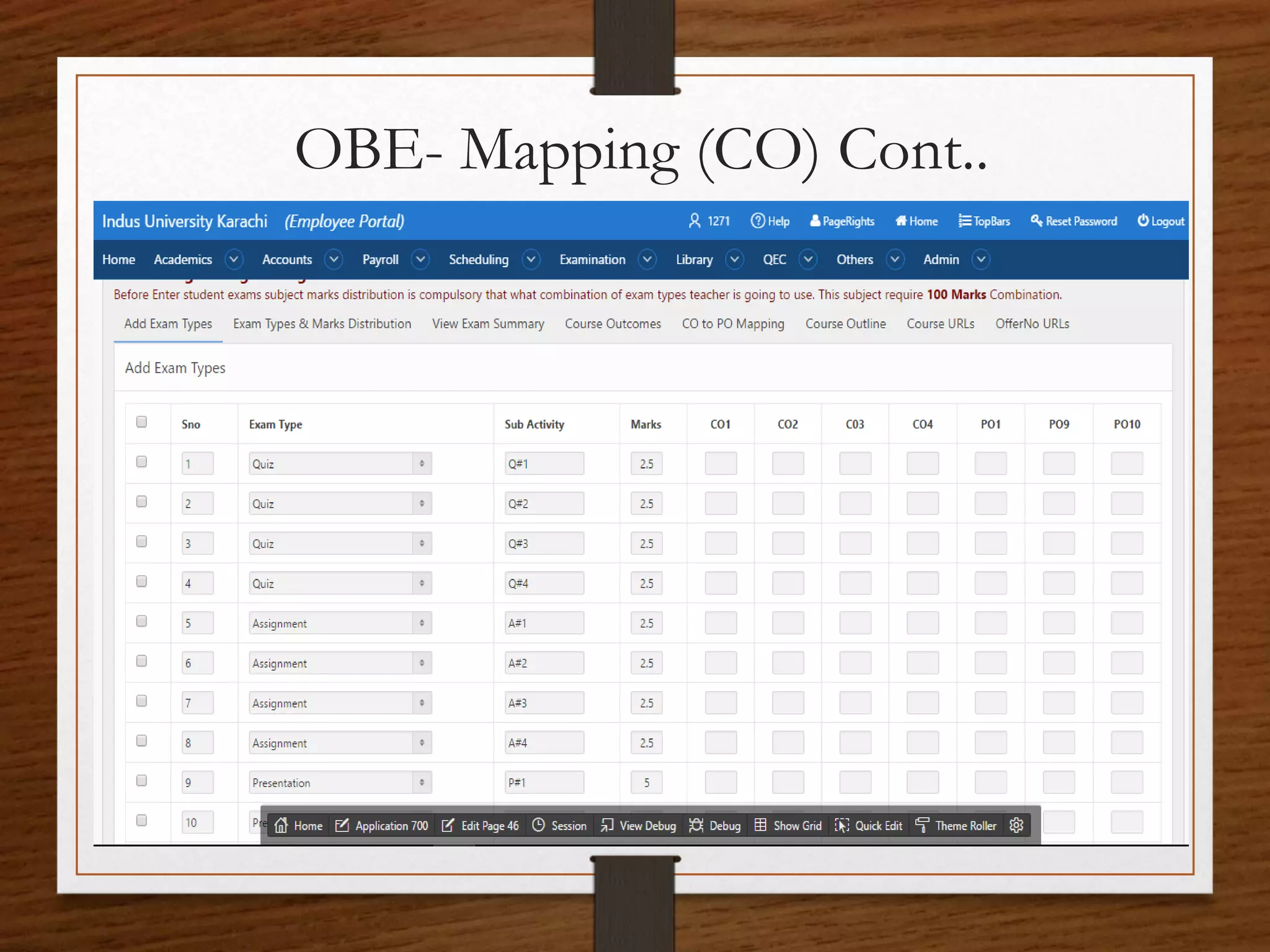1270x952 pixels.
Task: Check the row 8 Assignment A#4 checkbox
Action: pyautogui.click(x=141, y=741)
